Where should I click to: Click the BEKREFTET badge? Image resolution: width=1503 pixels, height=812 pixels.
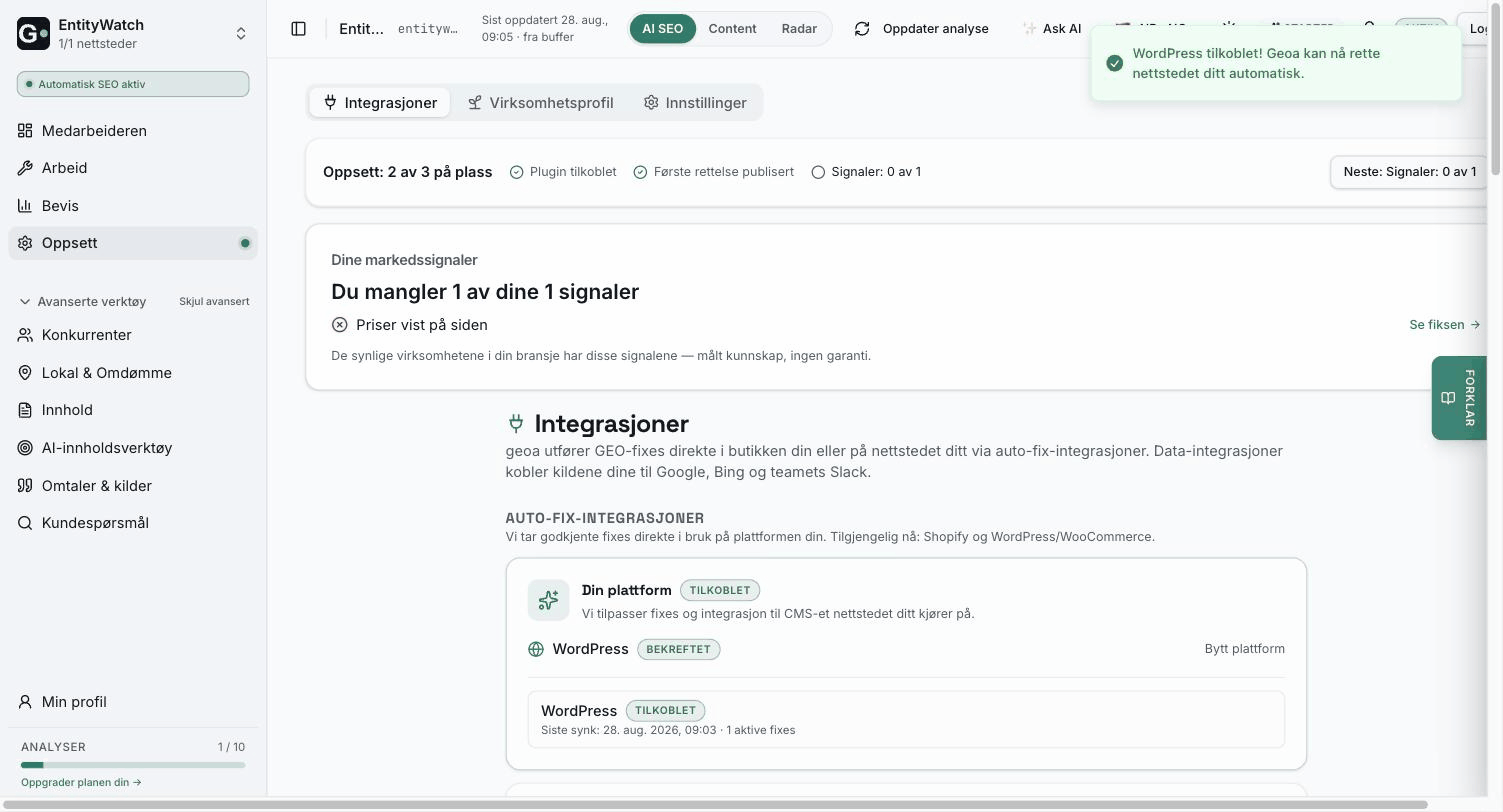click(678, 649)
